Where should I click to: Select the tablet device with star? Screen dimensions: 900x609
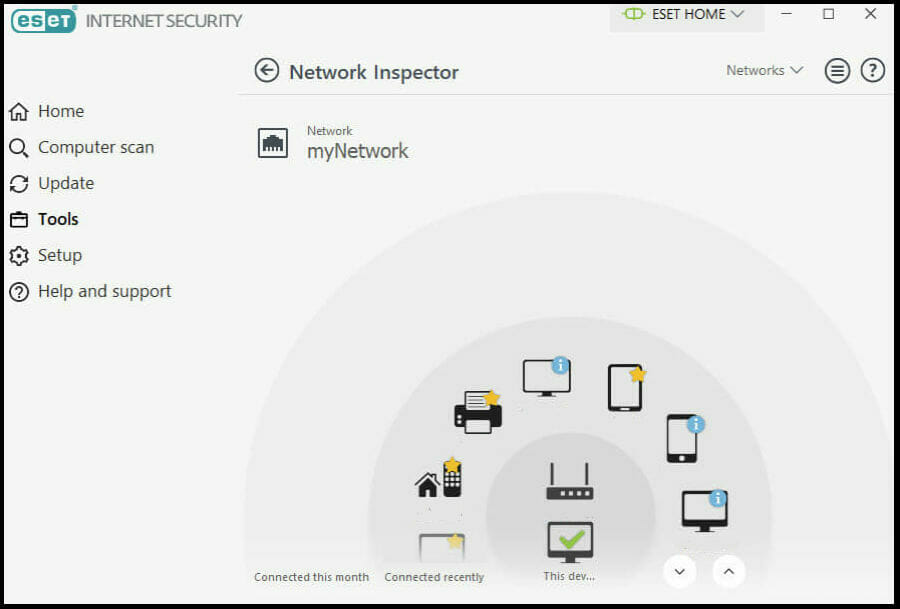626,387
